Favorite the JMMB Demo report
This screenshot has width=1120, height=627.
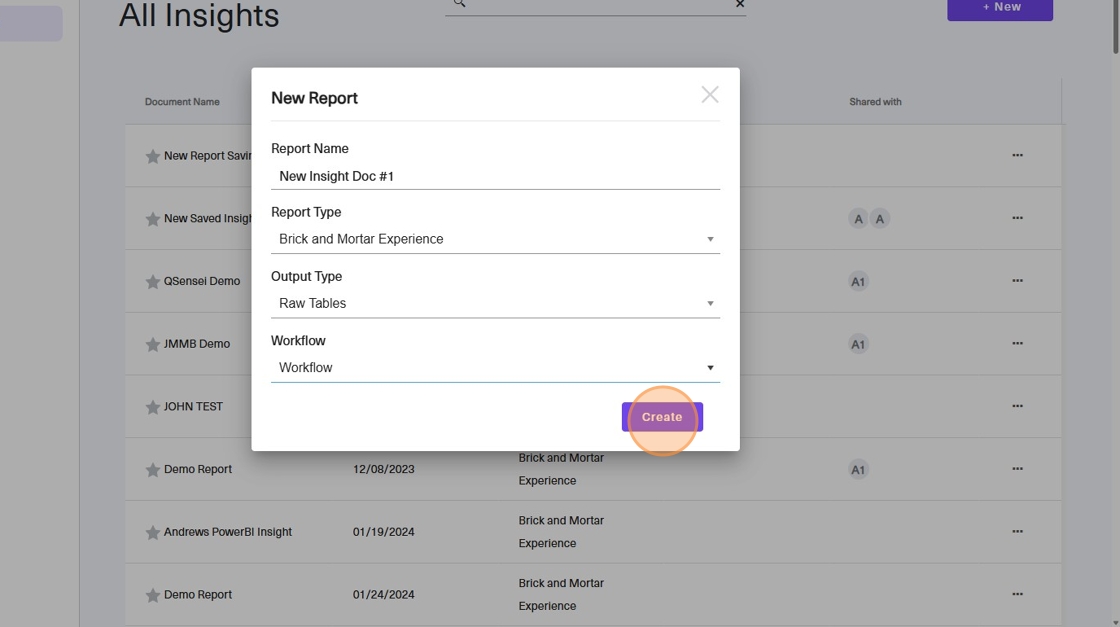click(152, 344)
